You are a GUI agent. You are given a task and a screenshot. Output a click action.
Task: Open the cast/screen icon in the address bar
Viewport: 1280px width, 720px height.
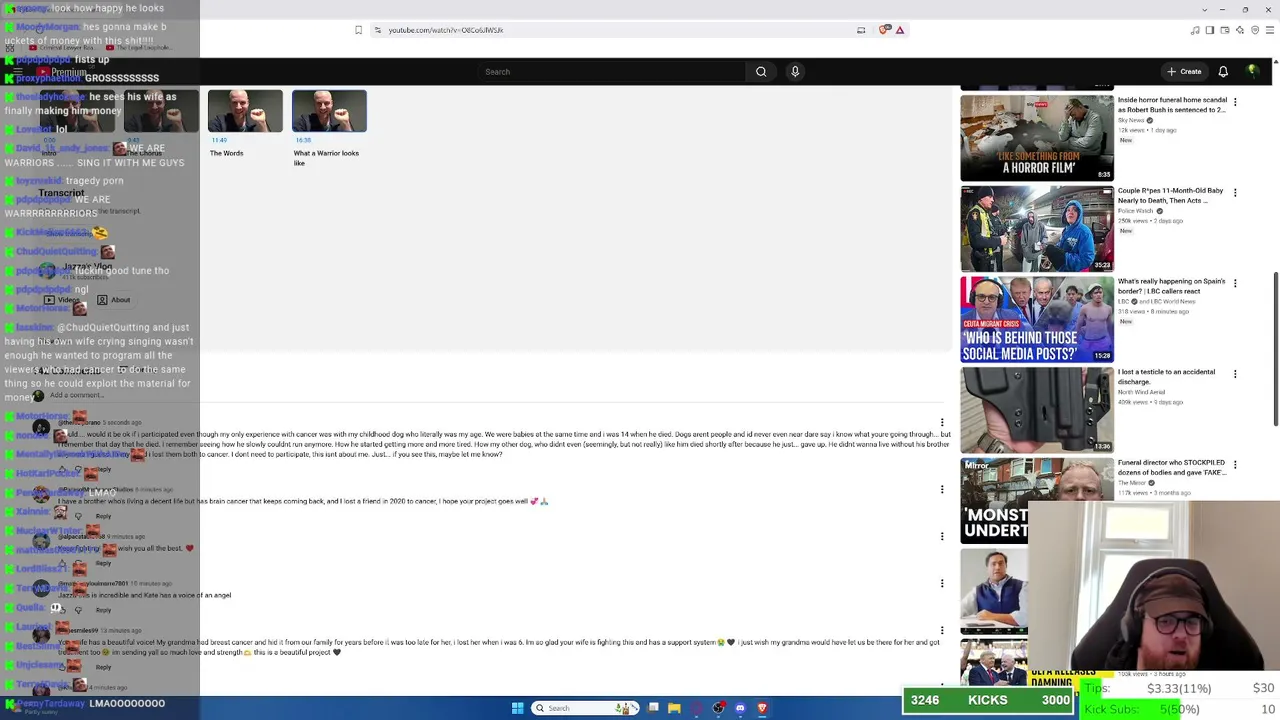[861, 30]
